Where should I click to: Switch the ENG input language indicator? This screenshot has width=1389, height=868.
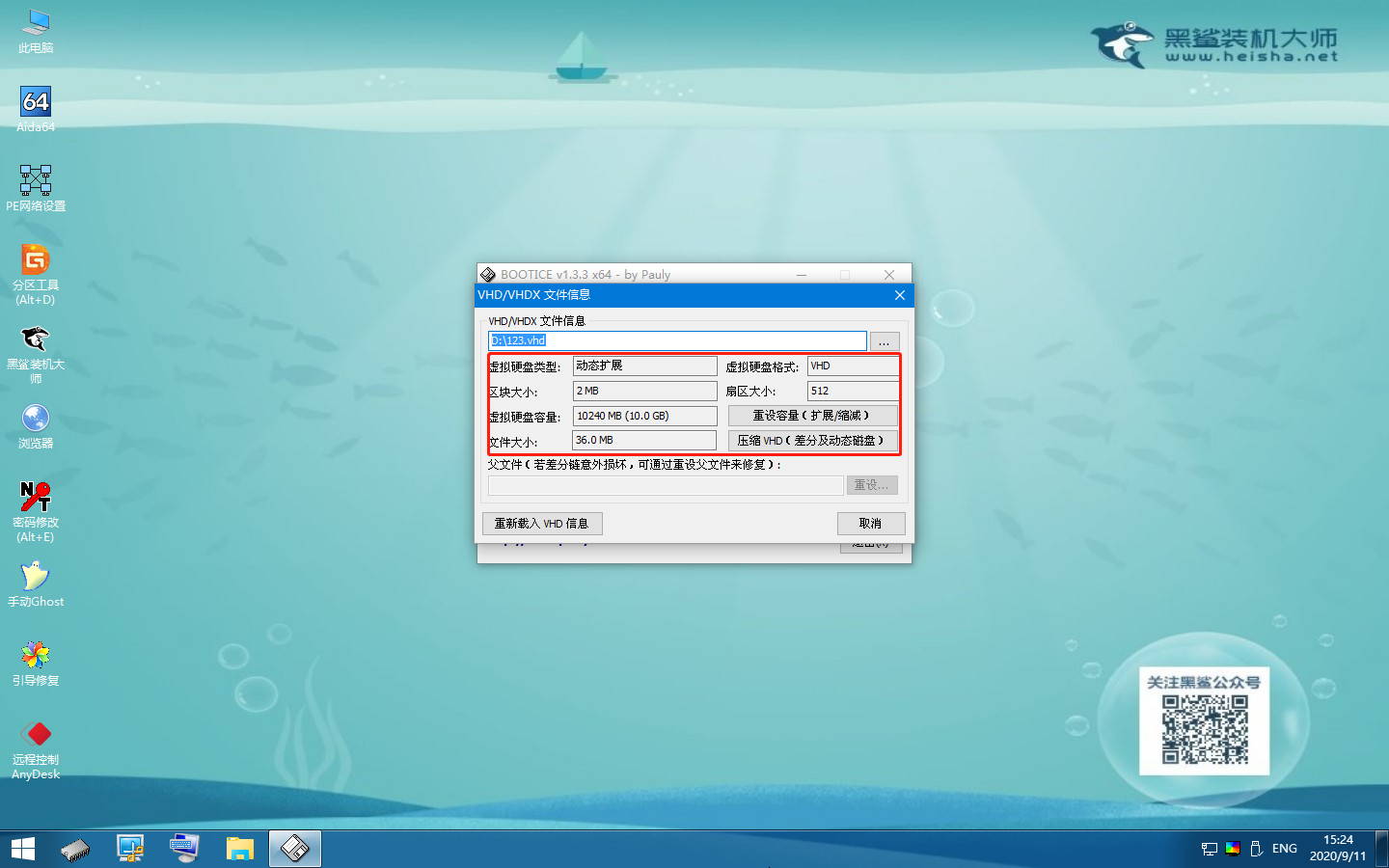pos(1285,849)
